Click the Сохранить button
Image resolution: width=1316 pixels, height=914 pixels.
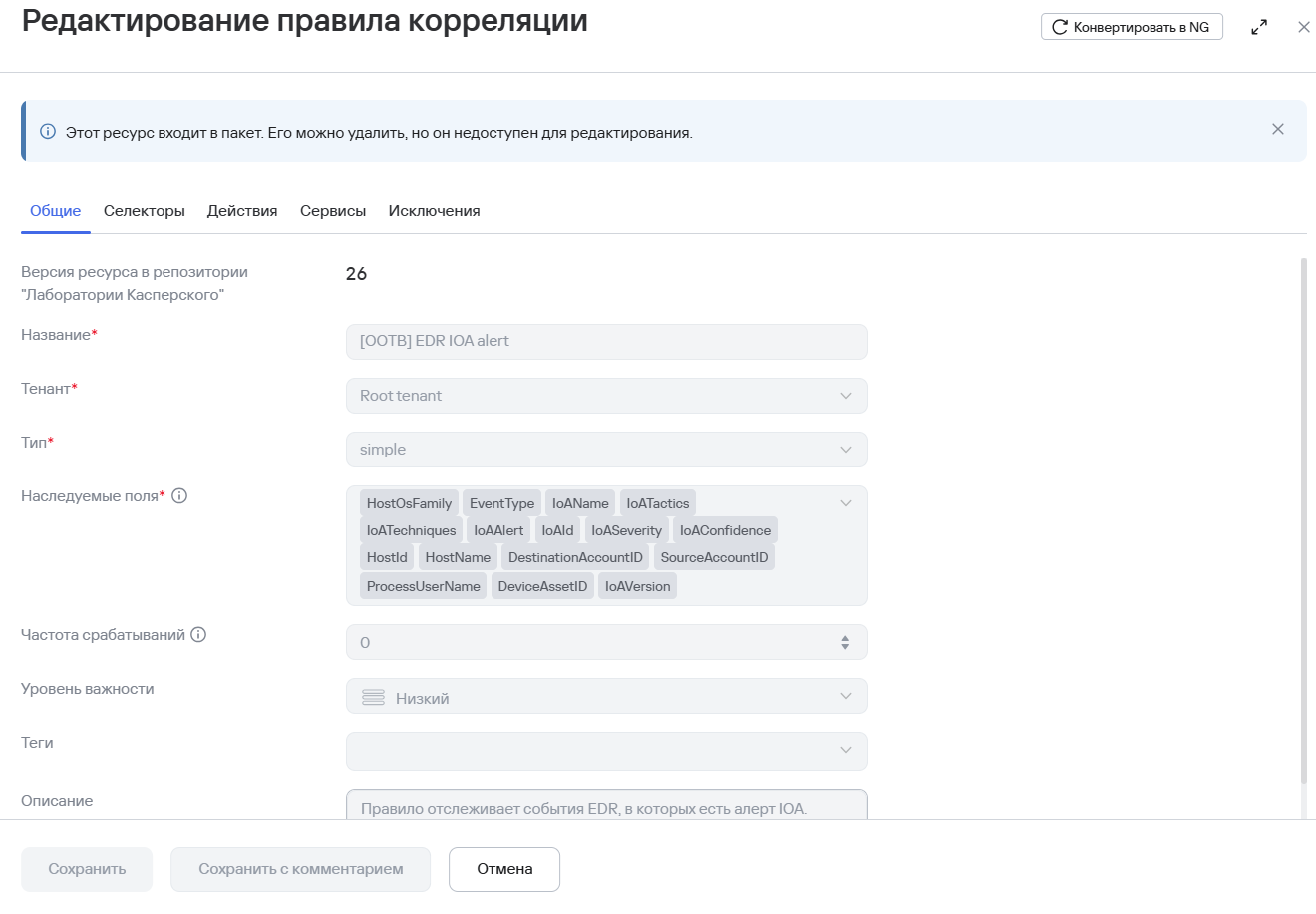point(87,869)
